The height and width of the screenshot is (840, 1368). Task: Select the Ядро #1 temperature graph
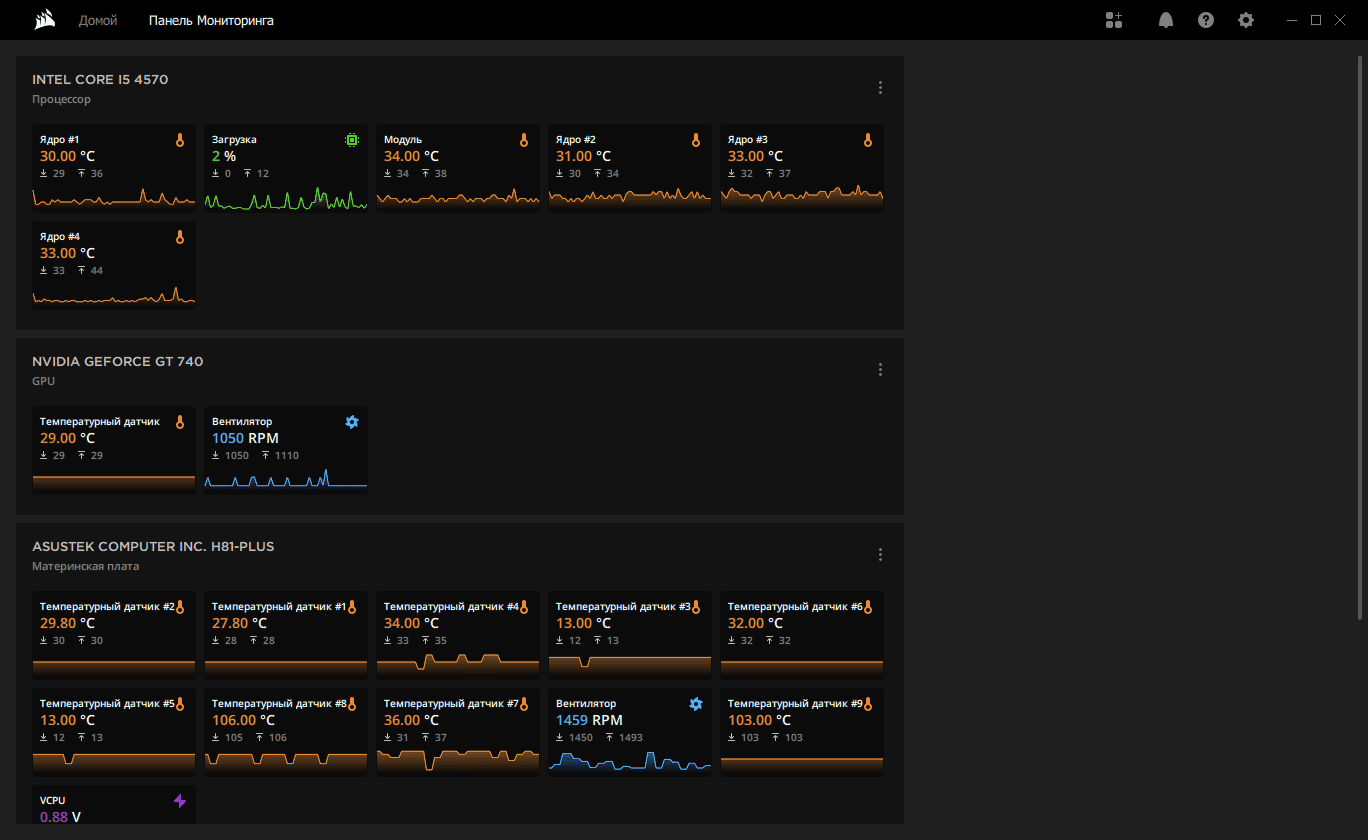pyautogui.click(x=114, y=197)
